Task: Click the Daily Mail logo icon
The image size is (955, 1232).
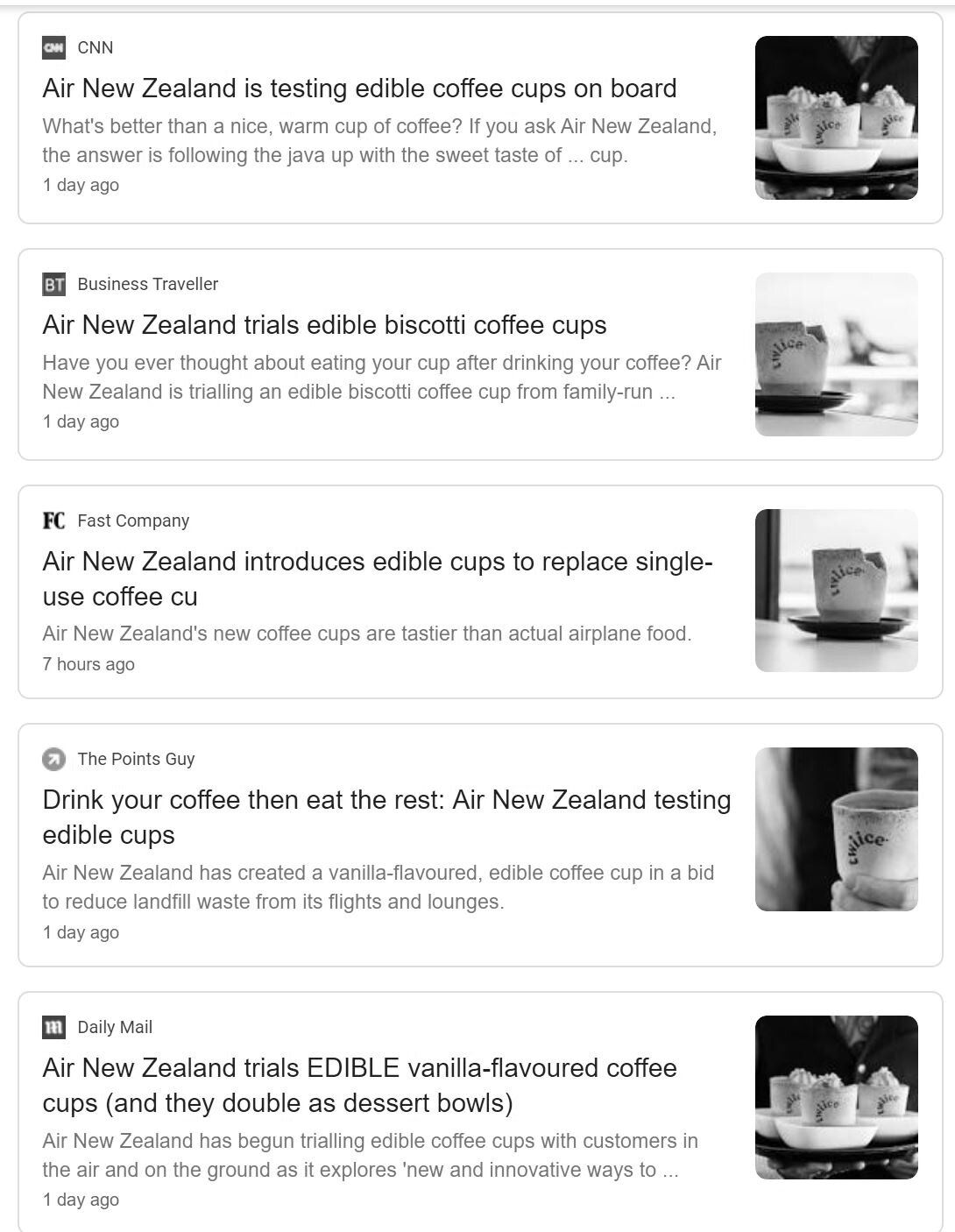Action: tap(53, 1027)
